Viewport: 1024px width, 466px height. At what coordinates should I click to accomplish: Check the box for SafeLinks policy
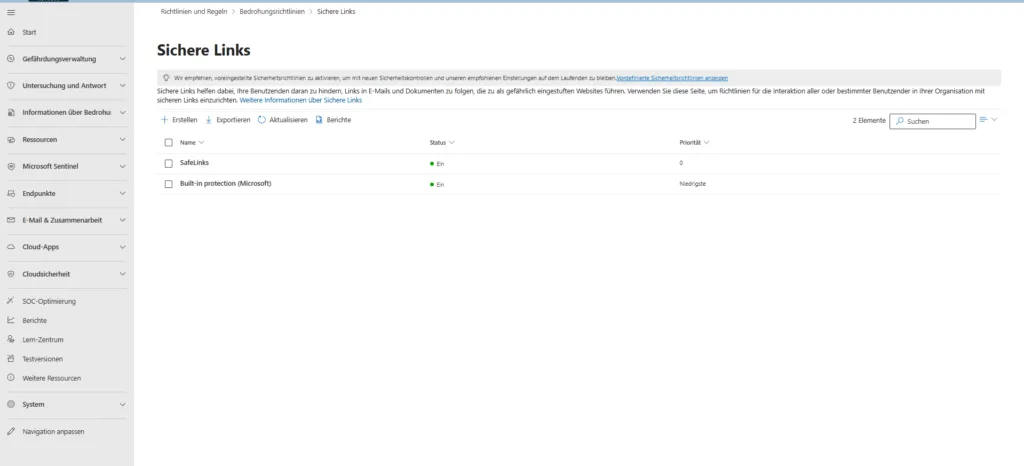click(x=168, y=163)
